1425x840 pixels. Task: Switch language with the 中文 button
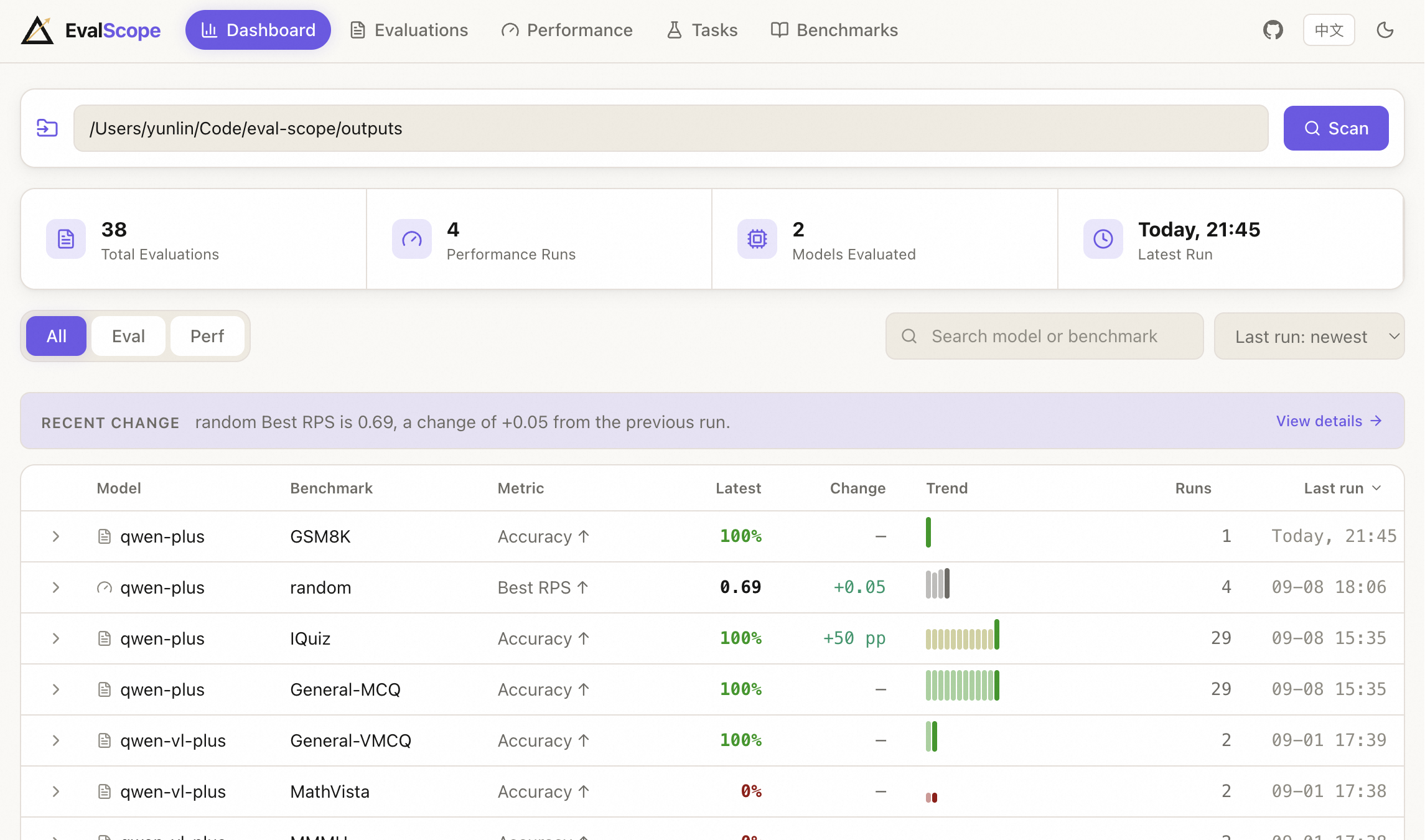[1329, 30]
